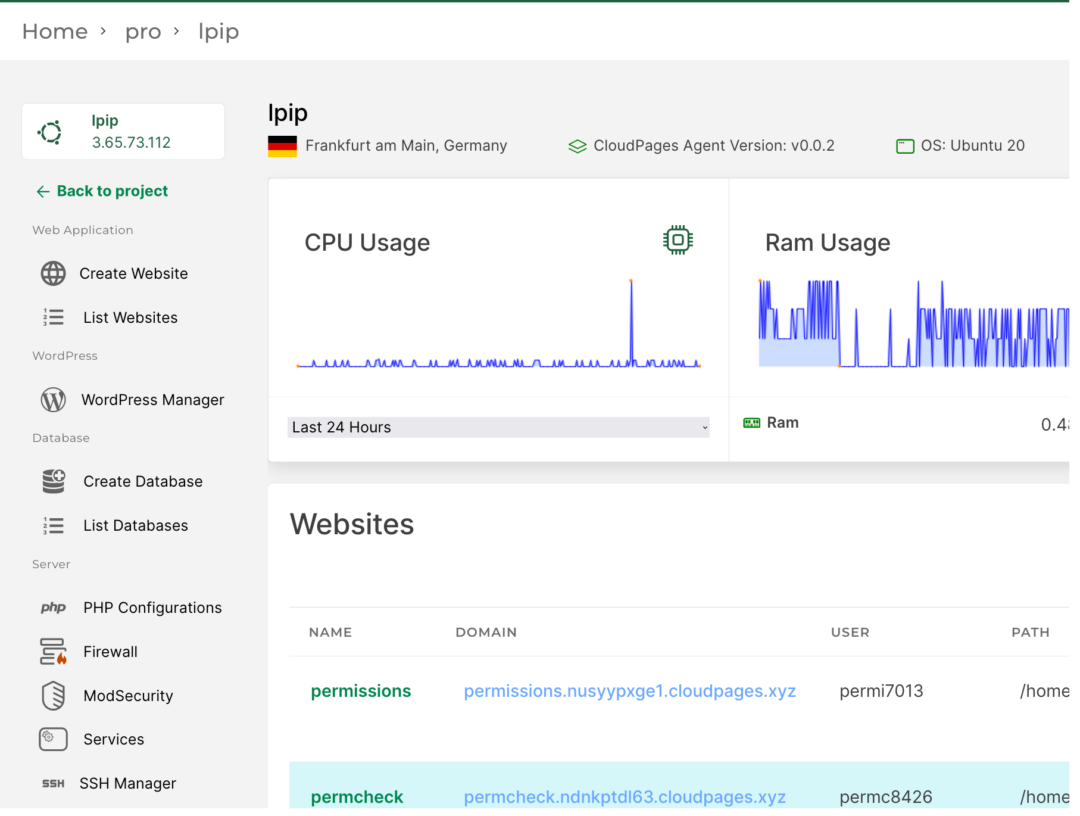Click the Create Database icon
The width and height of the screenshot is (1080, 816).
point(53,481)
